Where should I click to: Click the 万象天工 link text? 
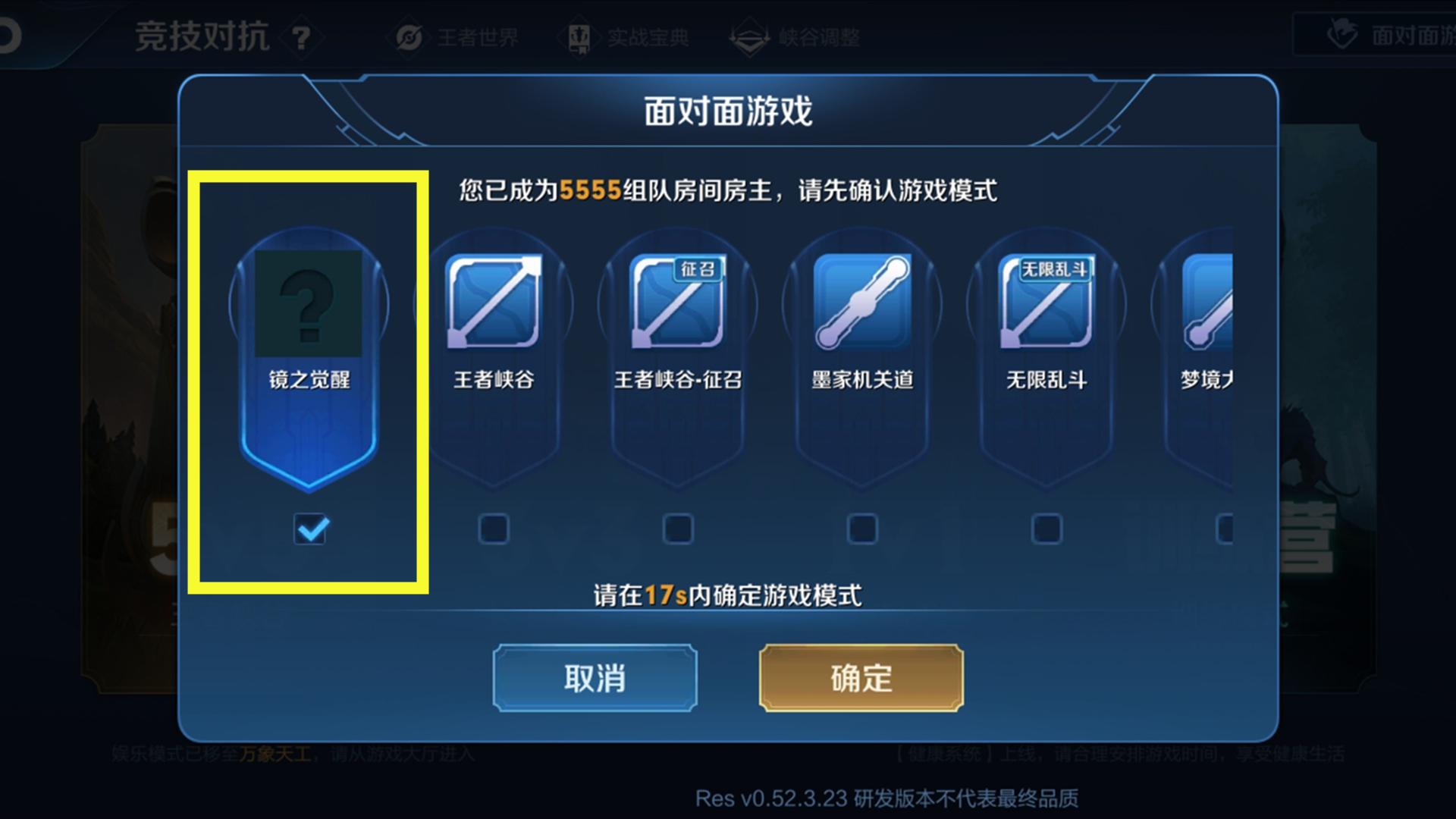pyautogui.click(x=275, y=754)
